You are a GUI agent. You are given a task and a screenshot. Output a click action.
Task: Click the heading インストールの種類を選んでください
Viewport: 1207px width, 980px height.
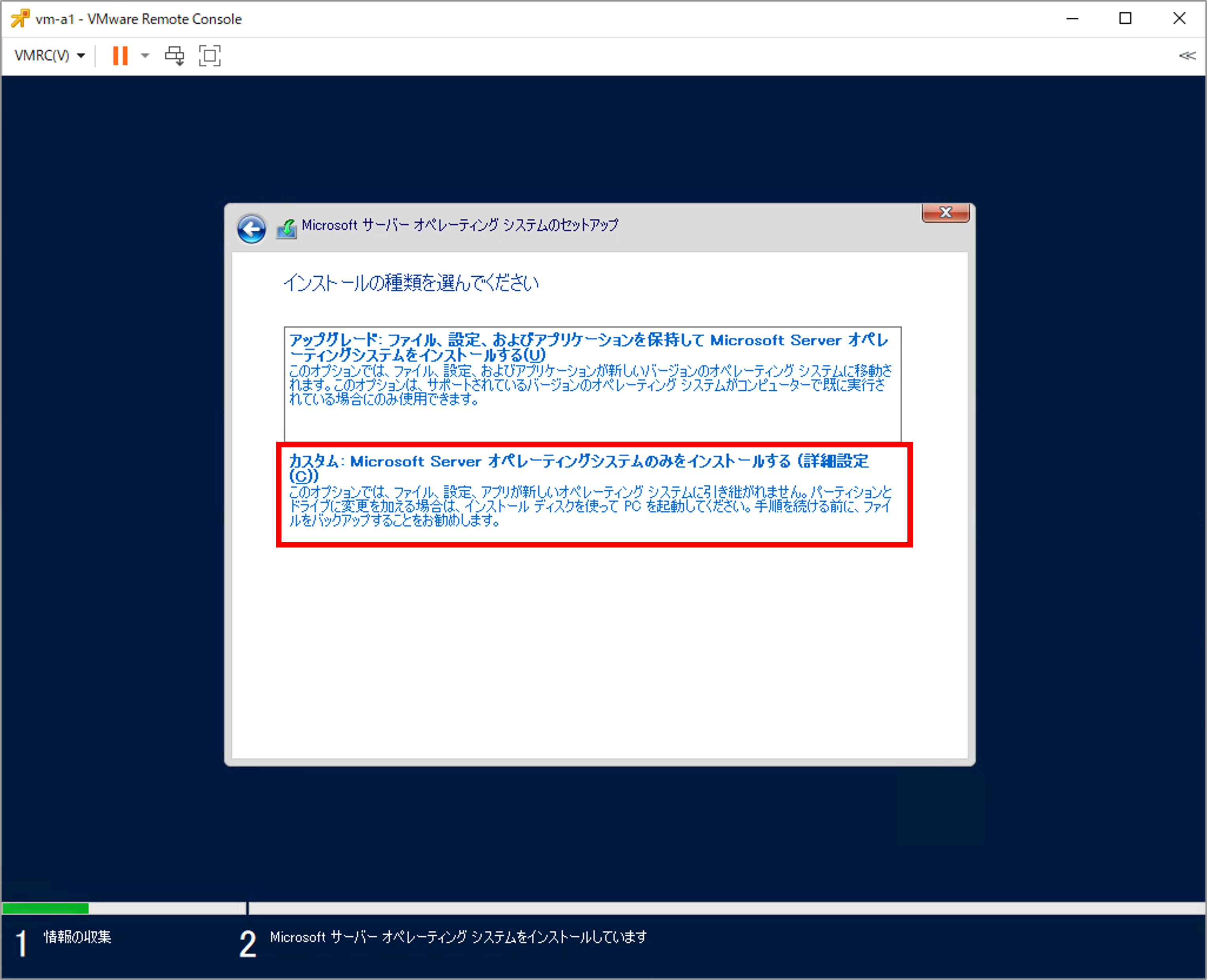410,283
